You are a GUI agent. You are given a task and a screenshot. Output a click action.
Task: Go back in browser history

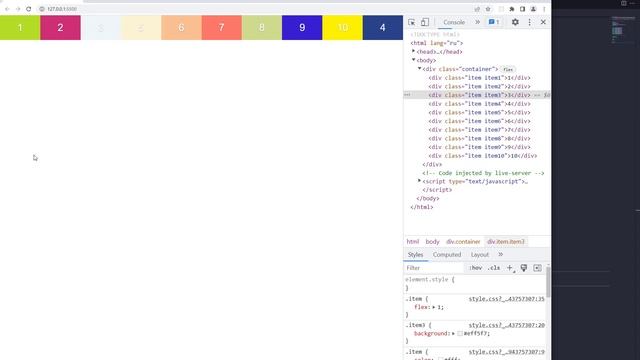click(x=7, y=9)
